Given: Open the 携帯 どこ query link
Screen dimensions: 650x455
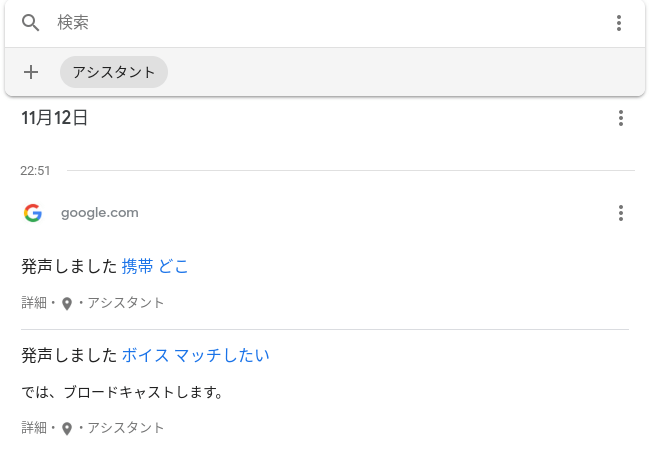Looking at the screenshot, I should click(155, 266).
